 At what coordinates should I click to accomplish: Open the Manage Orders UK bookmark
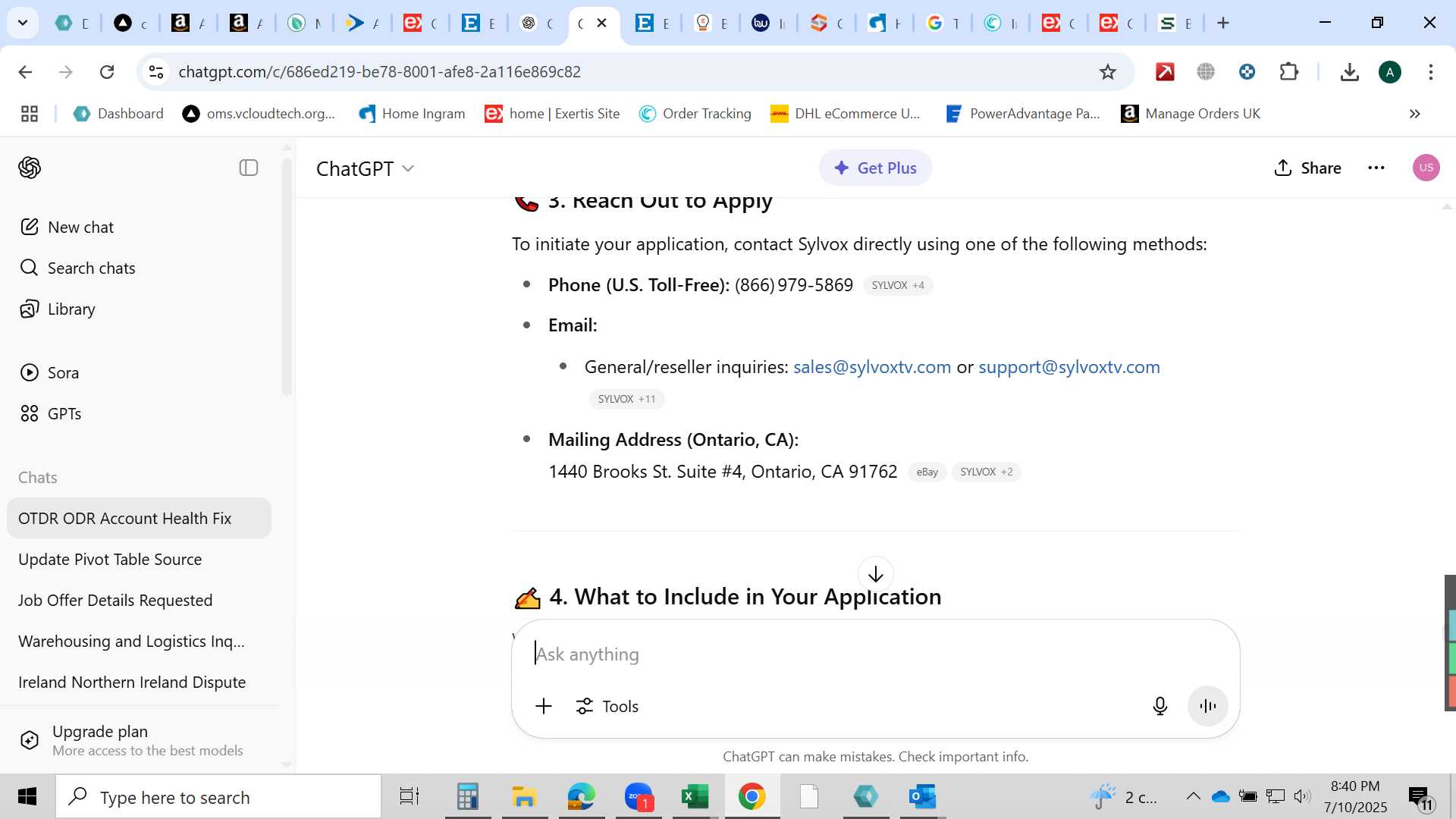pos(1191,114)
